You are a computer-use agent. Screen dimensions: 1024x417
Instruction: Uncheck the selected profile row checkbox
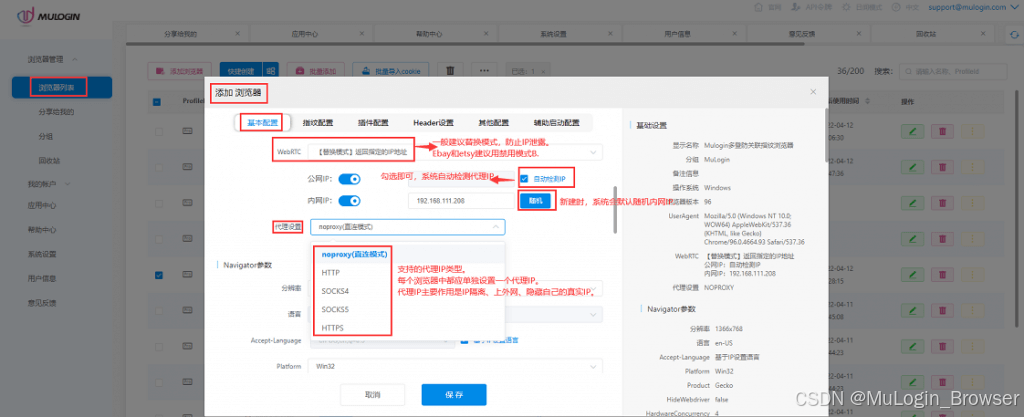[159, 275]
